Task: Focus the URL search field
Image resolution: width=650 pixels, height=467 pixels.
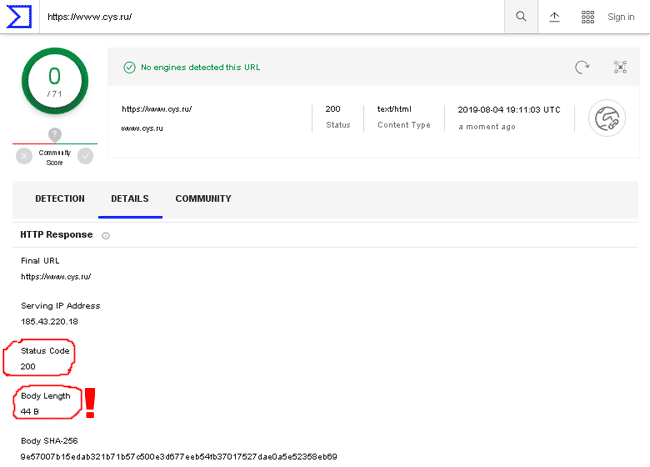Action: (x=272, y=17)
